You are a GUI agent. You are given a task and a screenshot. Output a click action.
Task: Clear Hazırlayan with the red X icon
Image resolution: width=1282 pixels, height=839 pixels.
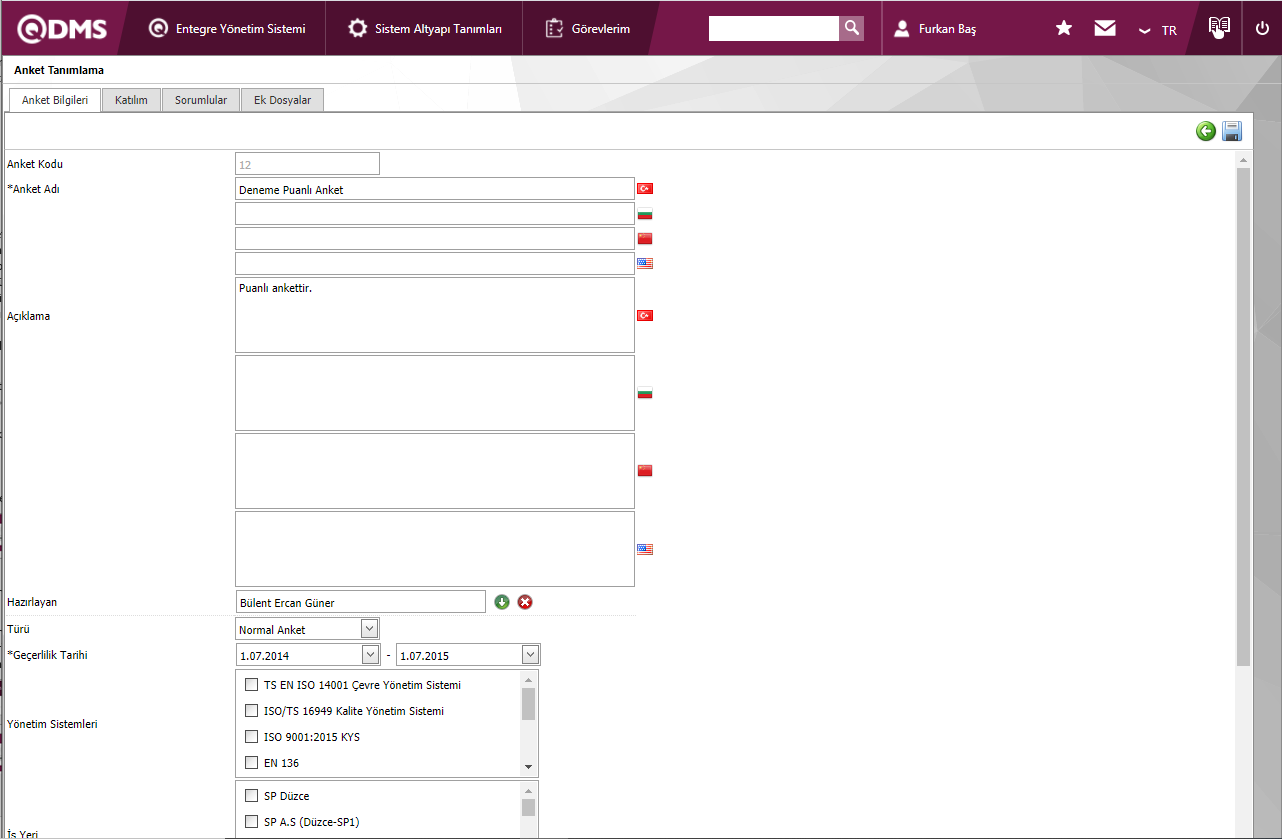click(525, 602)
